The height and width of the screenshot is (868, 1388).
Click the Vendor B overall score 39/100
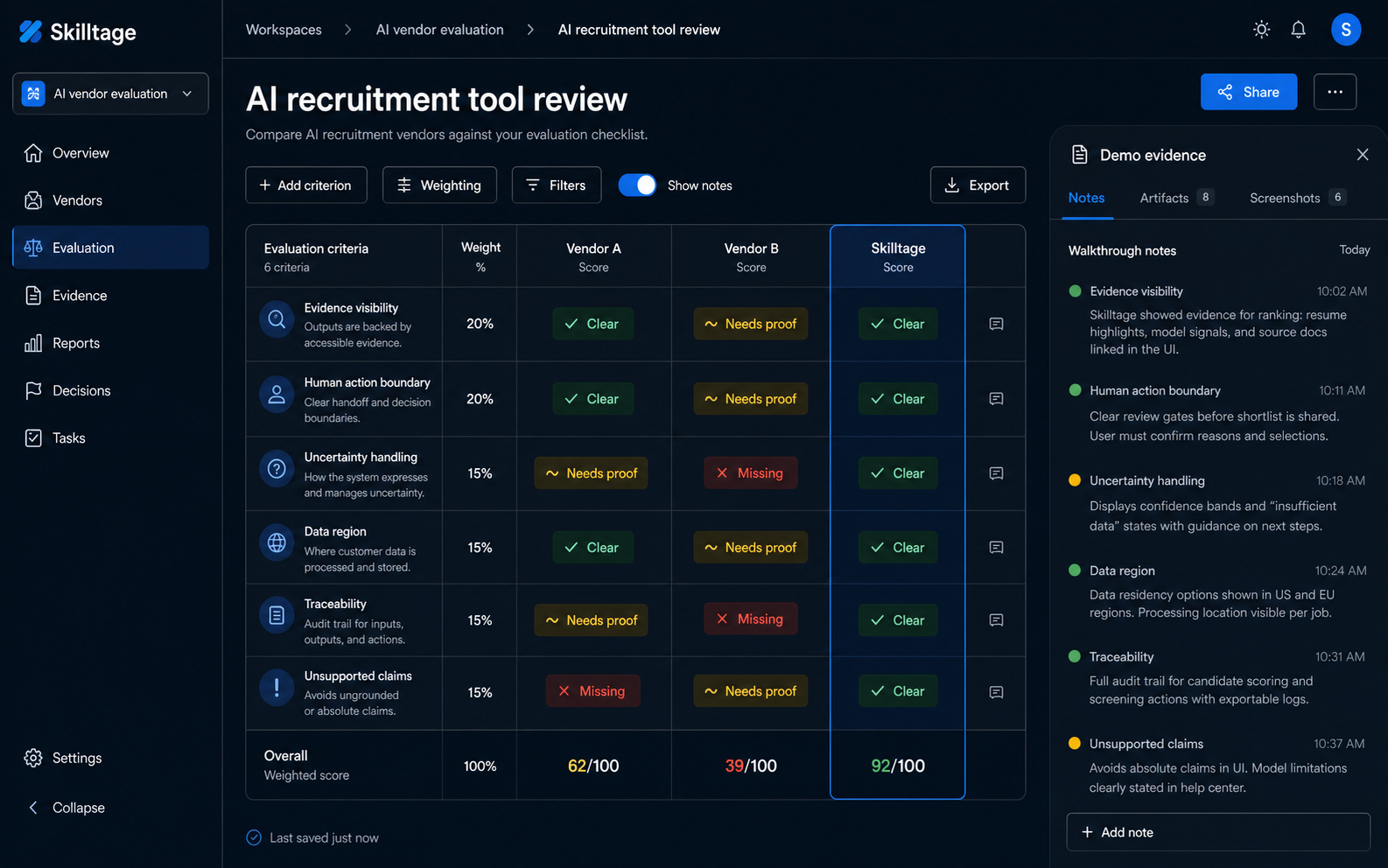751,766
